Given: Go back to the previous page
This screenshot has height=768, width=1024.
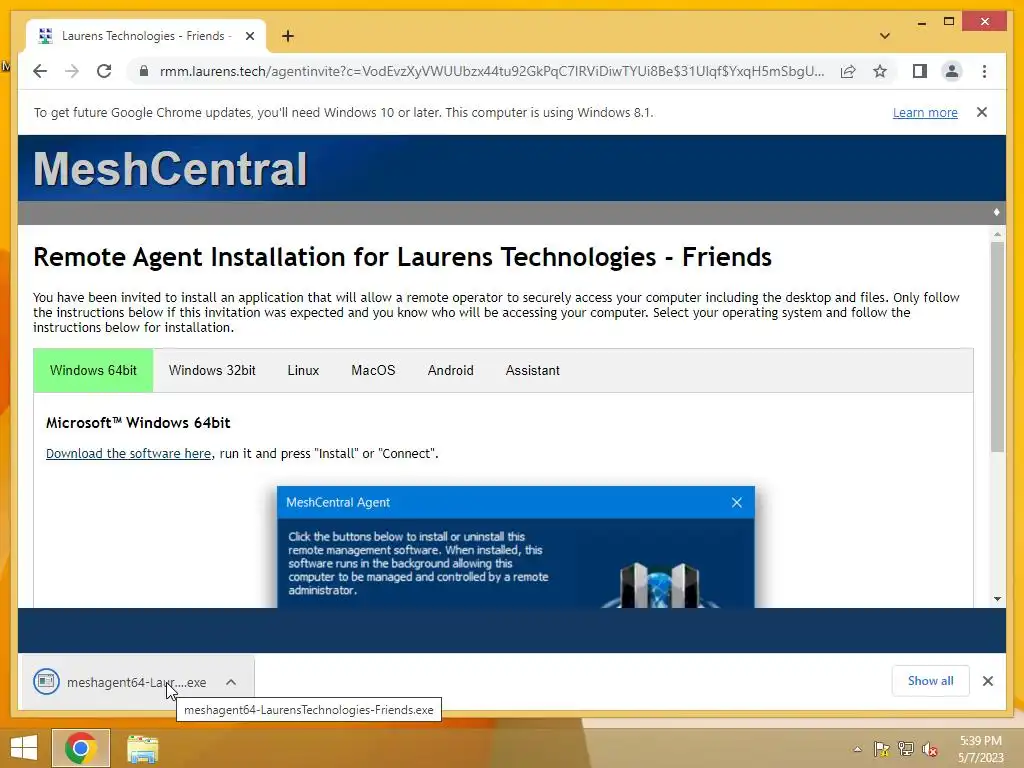Looking at the screenshot, I should (40, 71).
